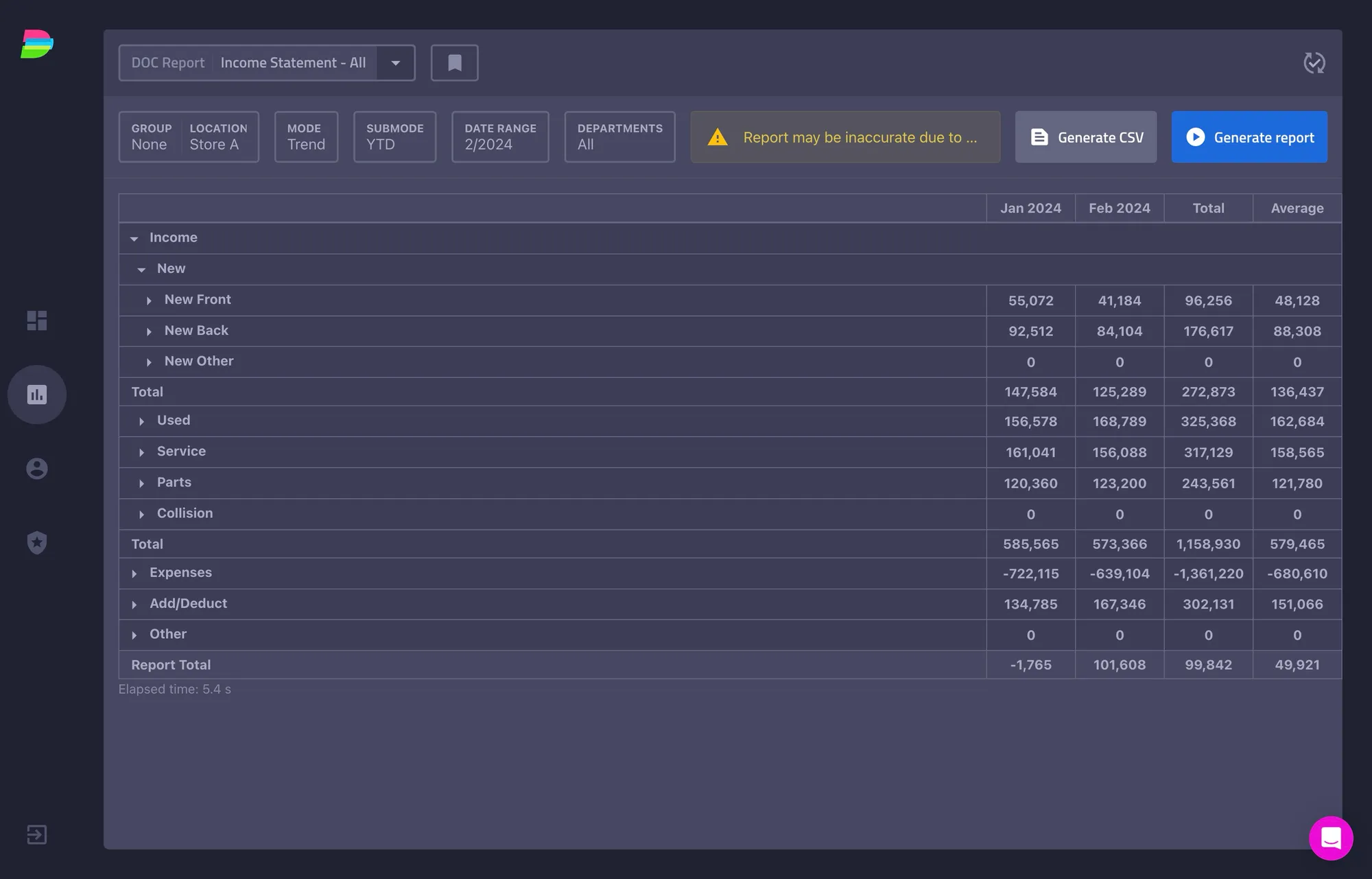Open the DOC Report selector dropdown arrow

point(396,63)
